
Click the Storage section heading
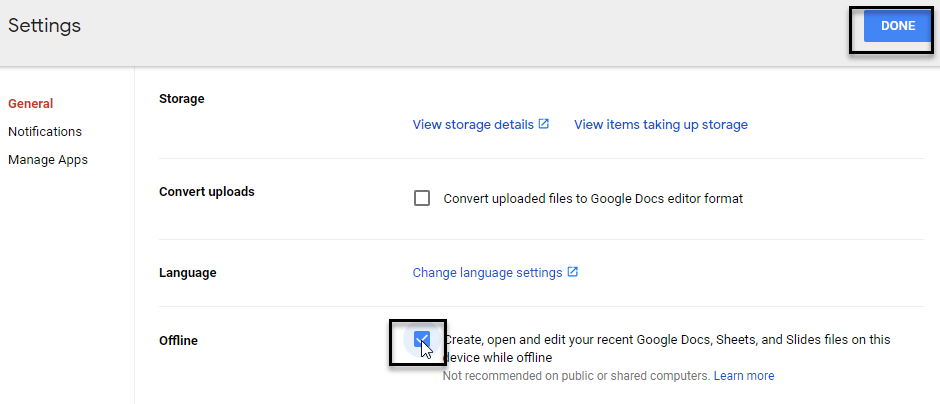tap(182, 98)
